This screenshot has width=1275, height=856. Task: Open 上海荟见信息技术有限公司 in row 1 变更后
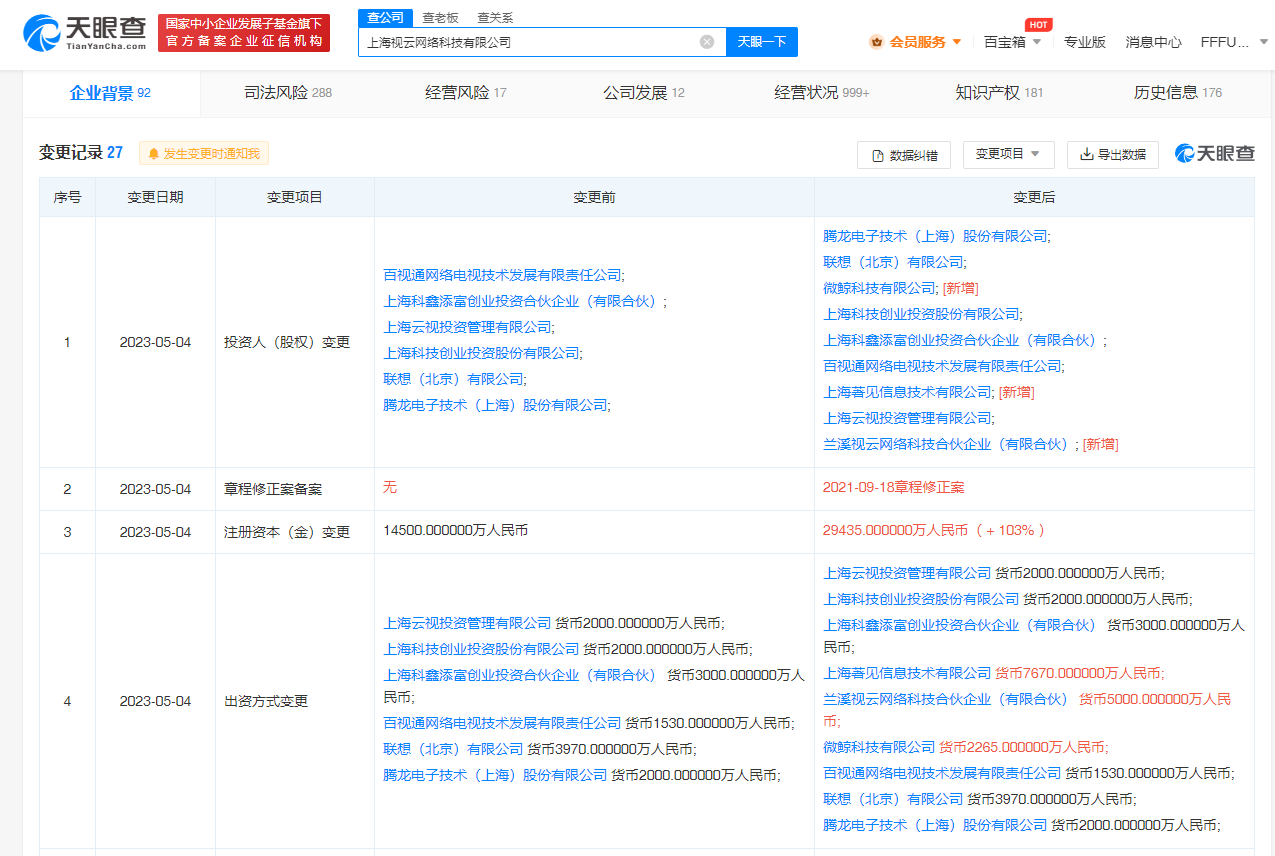907,392
